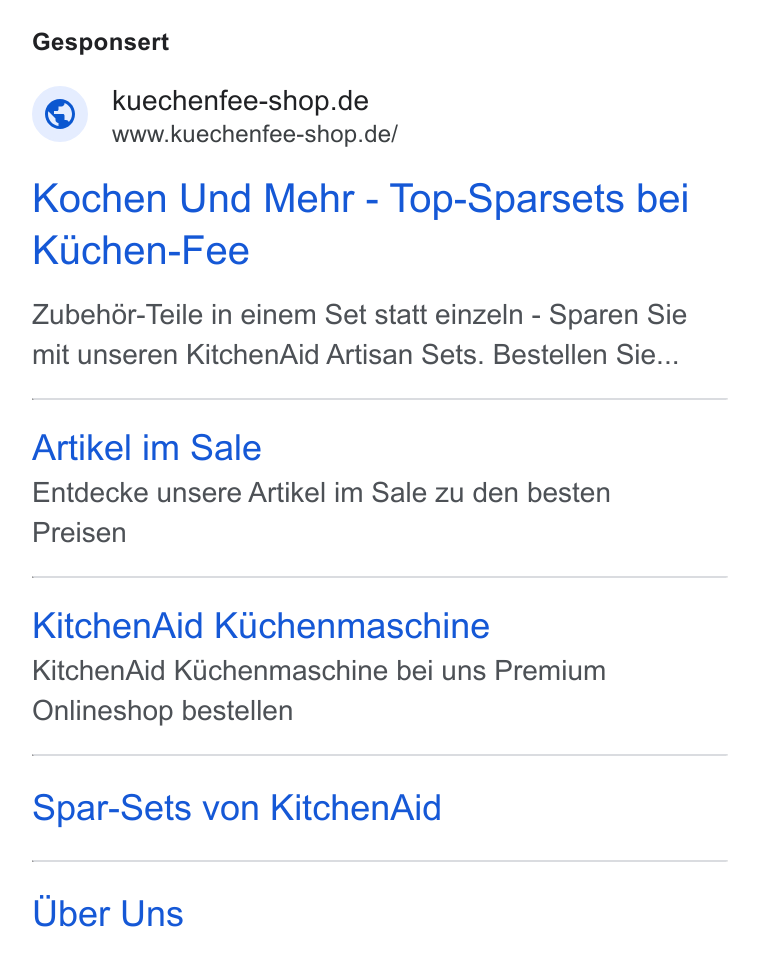Viewport: 760px width, 966px height.
Task: Click the divider line above Spar-Sets von KitchenAid
Action: 379,755
